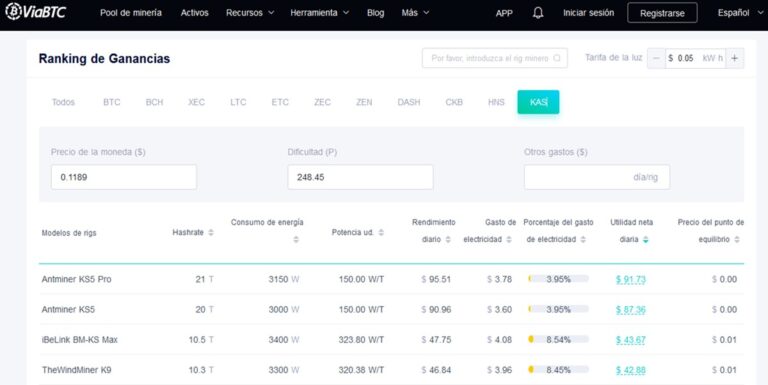Sort by Precio del punto de equilibrio
768x385 pixels.
pos(737,240)
